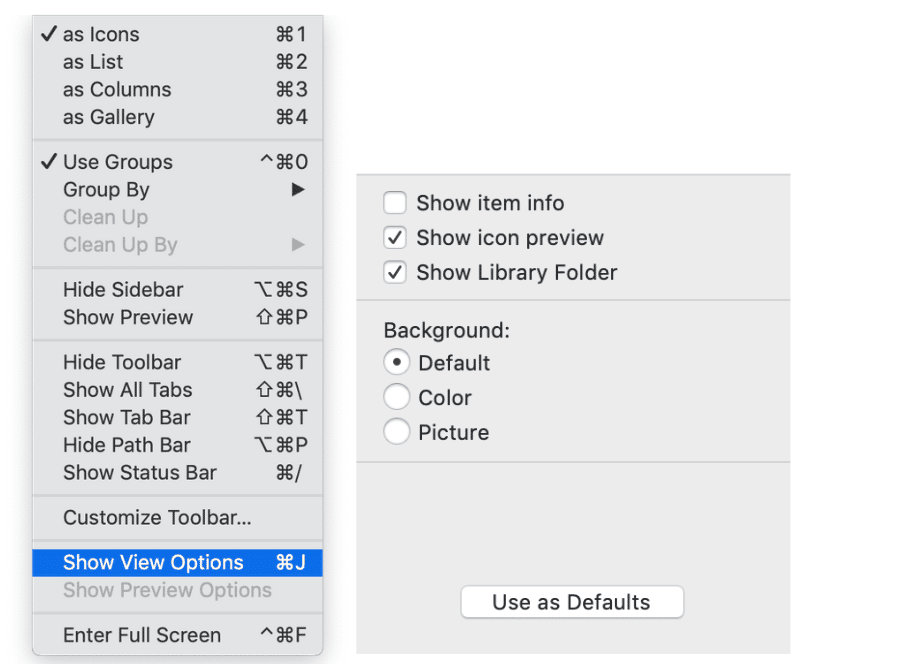The height and width of the screenshot is (664, 906).
Task: Select 'Enter Full Screen' menu item
Action: [x=177, y=635]
